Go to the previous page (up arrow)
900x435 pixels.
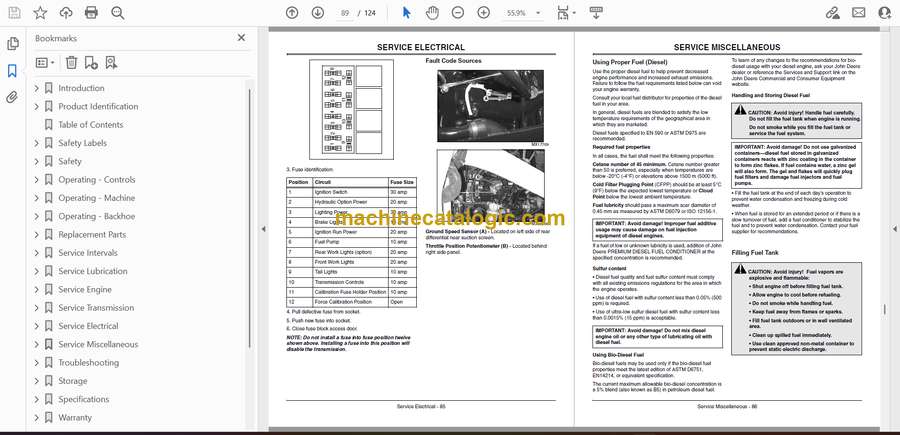coord(292,13)
